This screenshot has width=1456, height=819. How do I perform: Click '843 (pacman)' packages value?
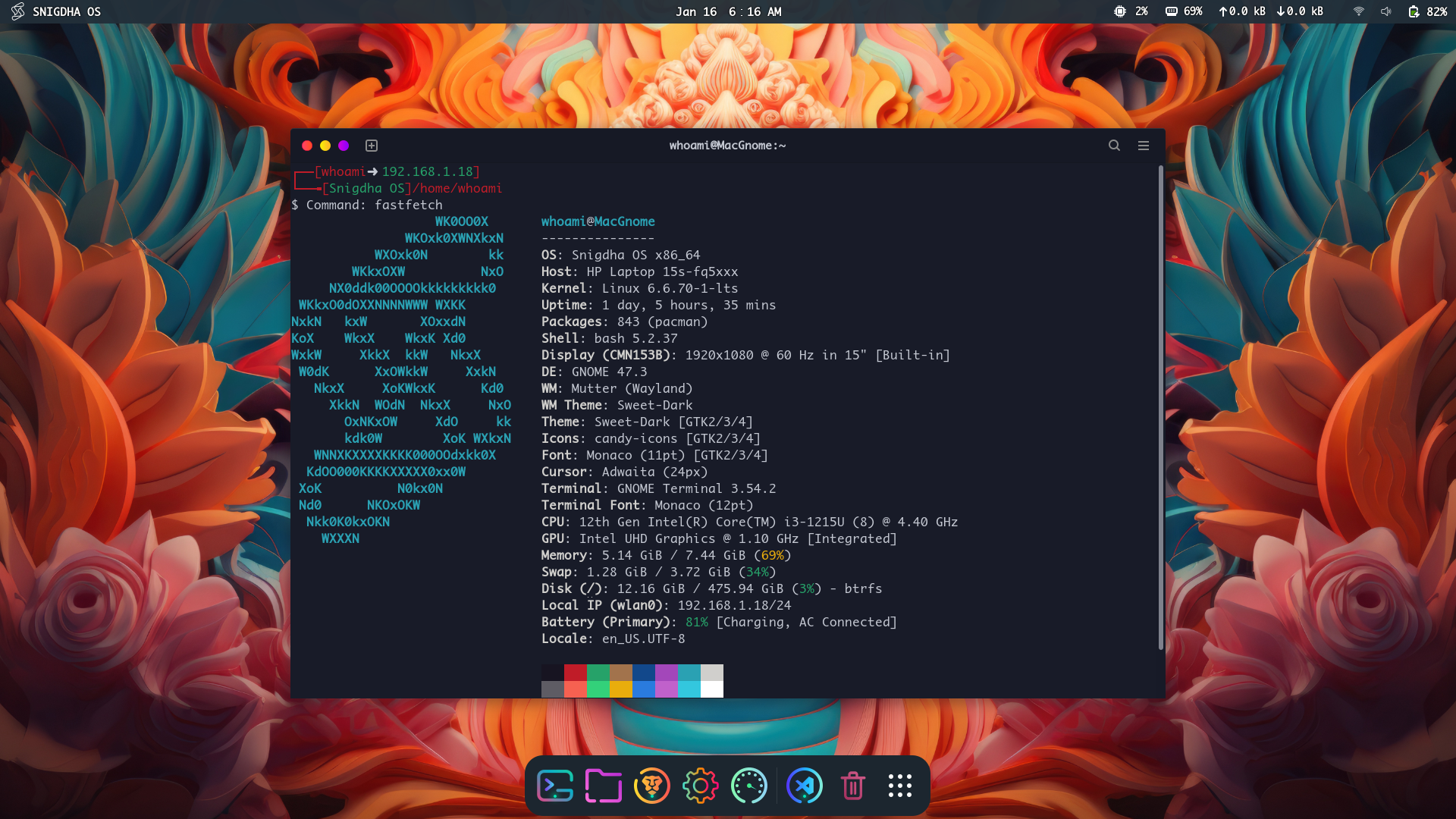click(663, 322)
